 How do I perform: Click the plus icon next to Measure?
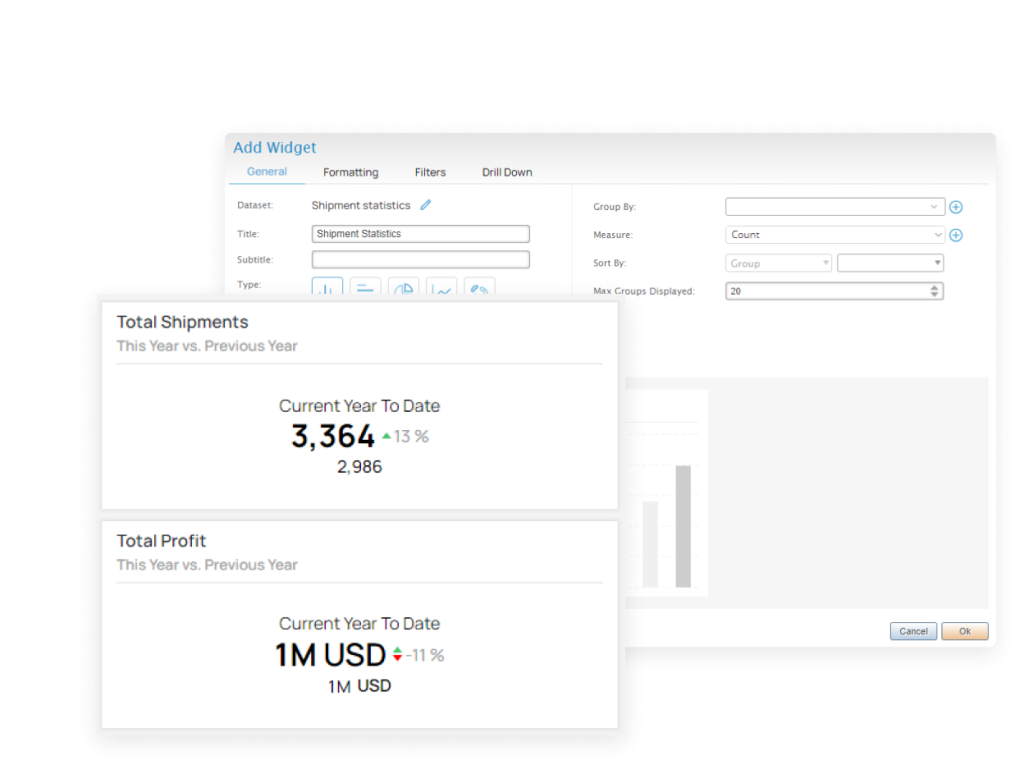[x=956, y=234]
